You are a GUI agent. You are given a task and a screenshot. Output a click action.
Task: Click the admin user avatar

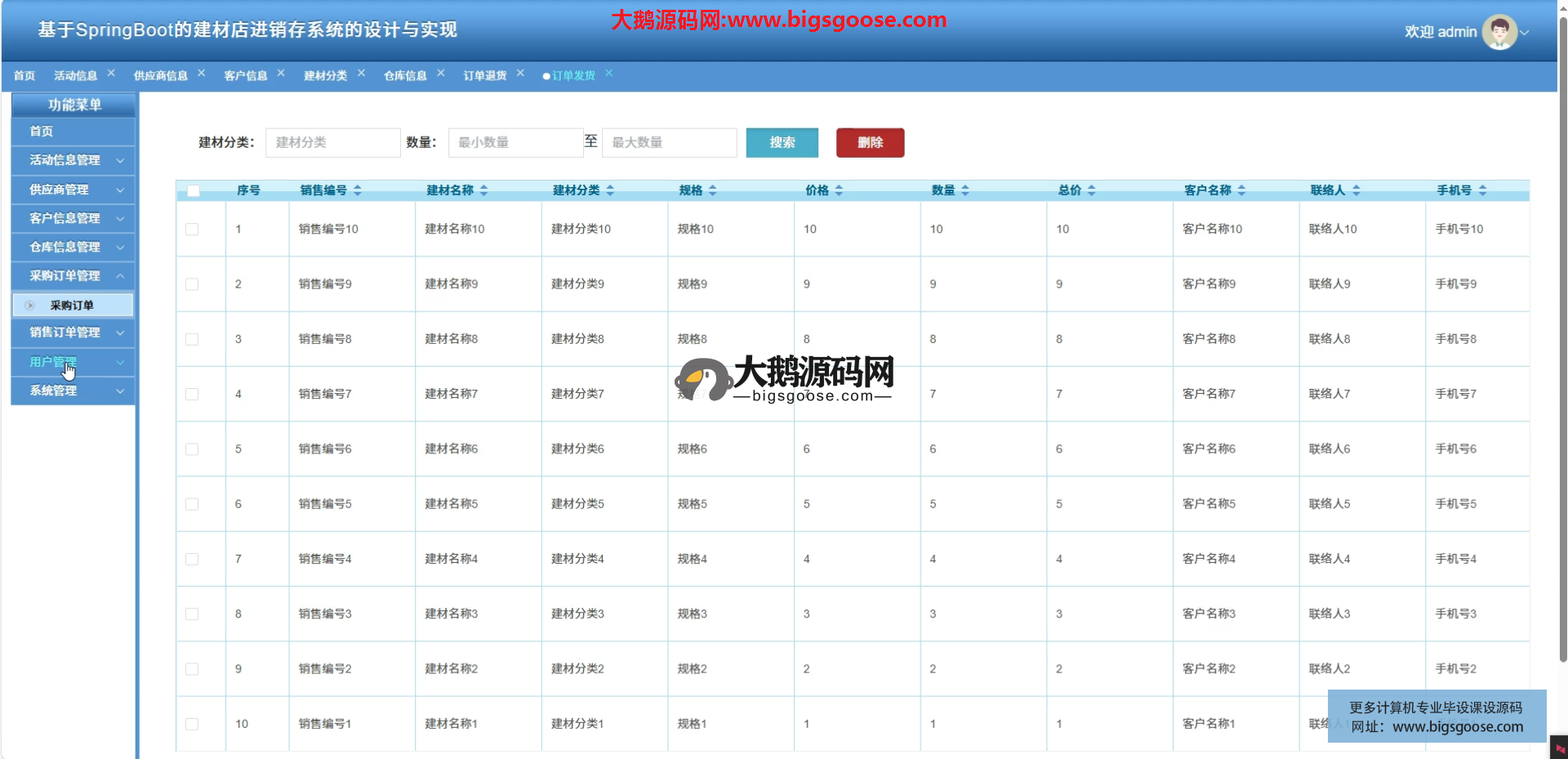coord(1499,32)
